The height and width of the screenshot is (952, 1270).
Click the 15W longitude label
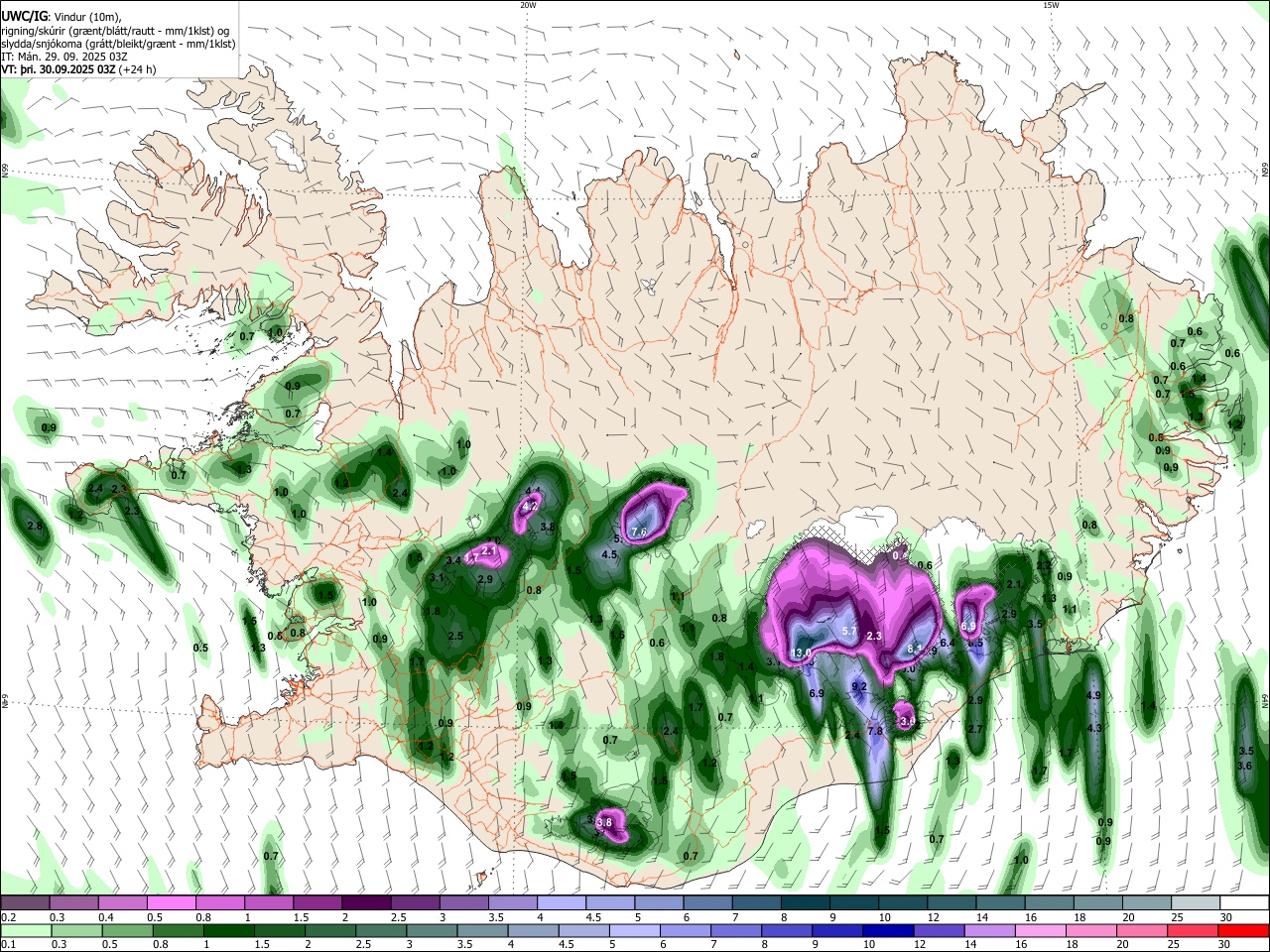pyautogui.click(x=1051, y=4)
